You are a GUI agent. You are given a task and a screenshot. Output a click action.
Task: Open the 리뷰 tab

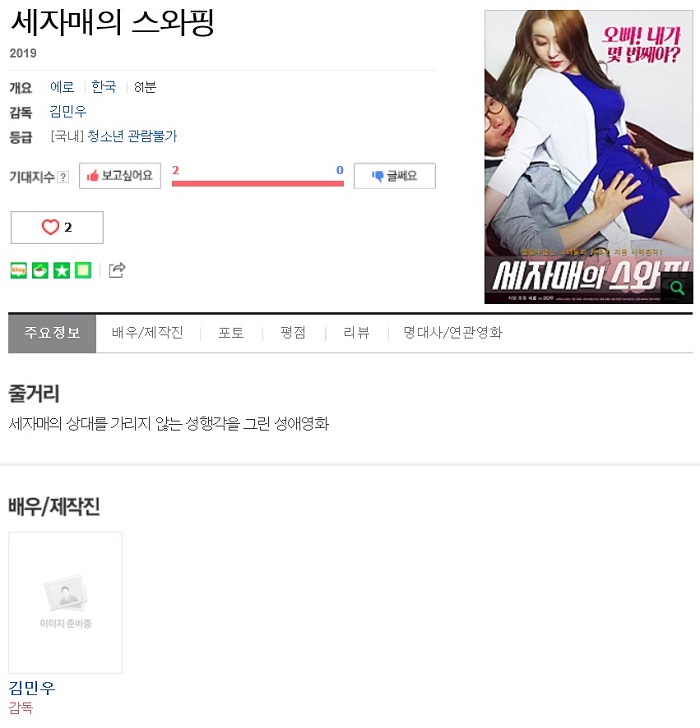tap(356, 333)
